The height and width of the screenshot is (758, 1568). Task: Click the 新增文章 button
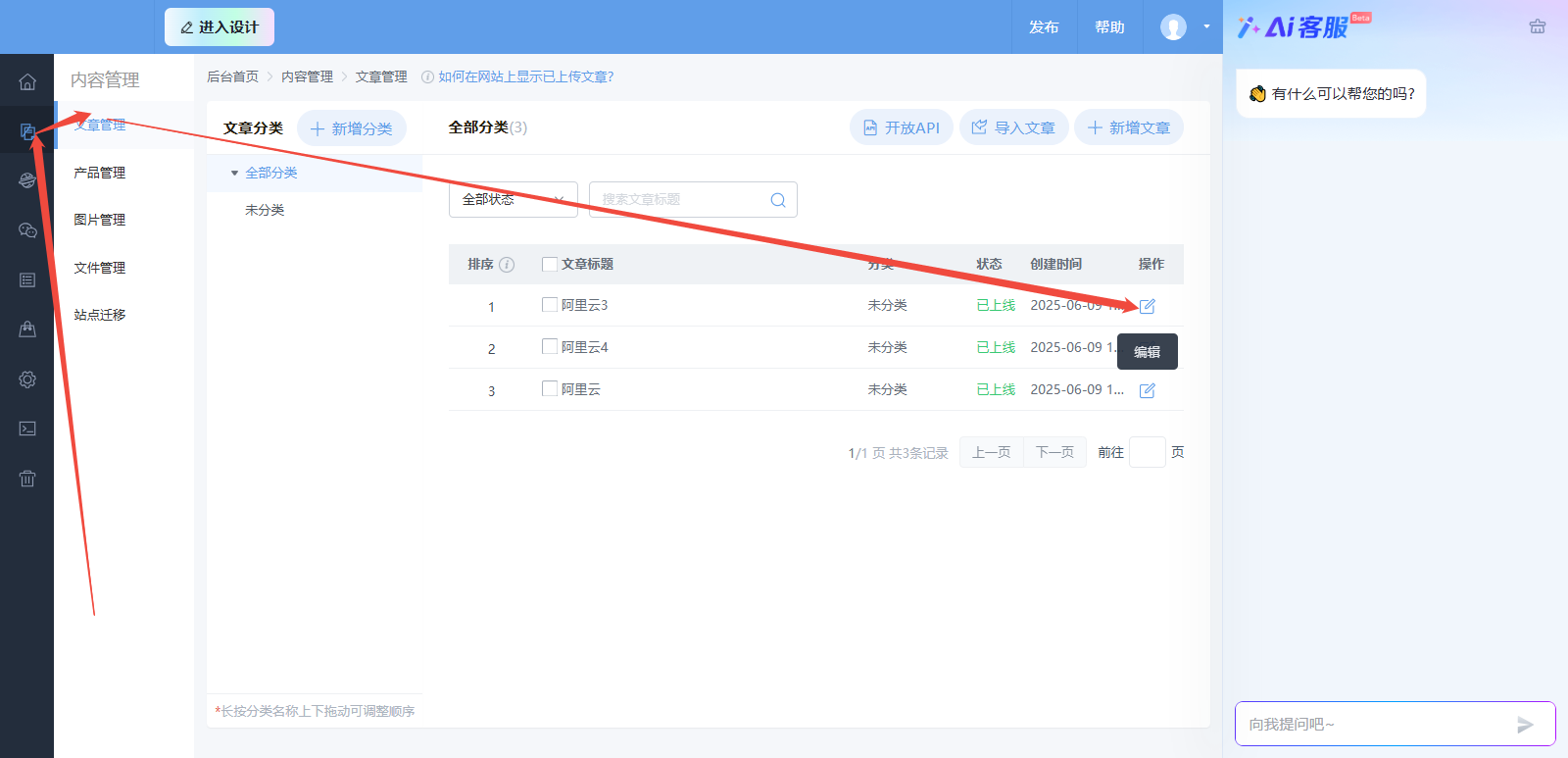click(1129, 127)
